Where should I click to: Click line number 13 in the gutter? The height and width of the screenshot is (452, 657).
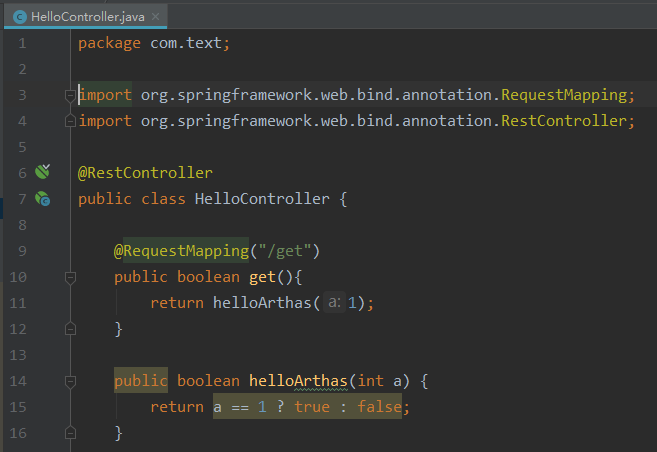click(x=18, y=355)
